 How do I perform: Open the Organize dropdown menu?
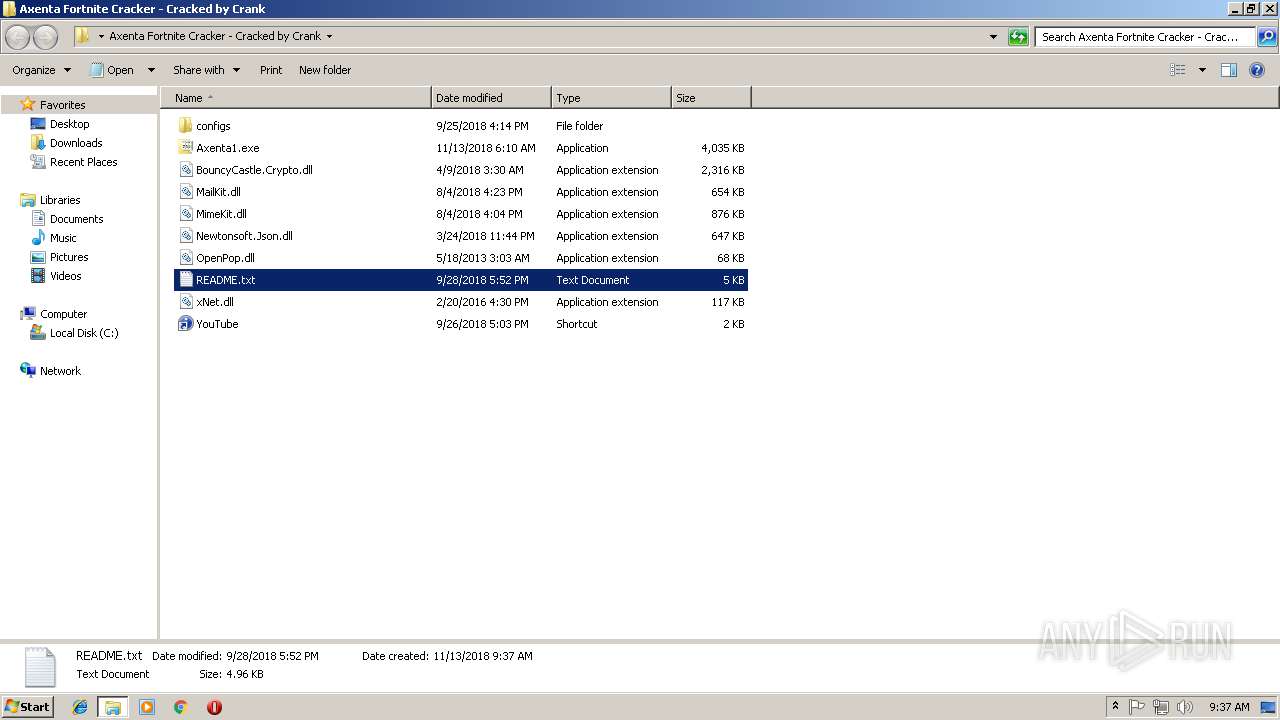42,70
